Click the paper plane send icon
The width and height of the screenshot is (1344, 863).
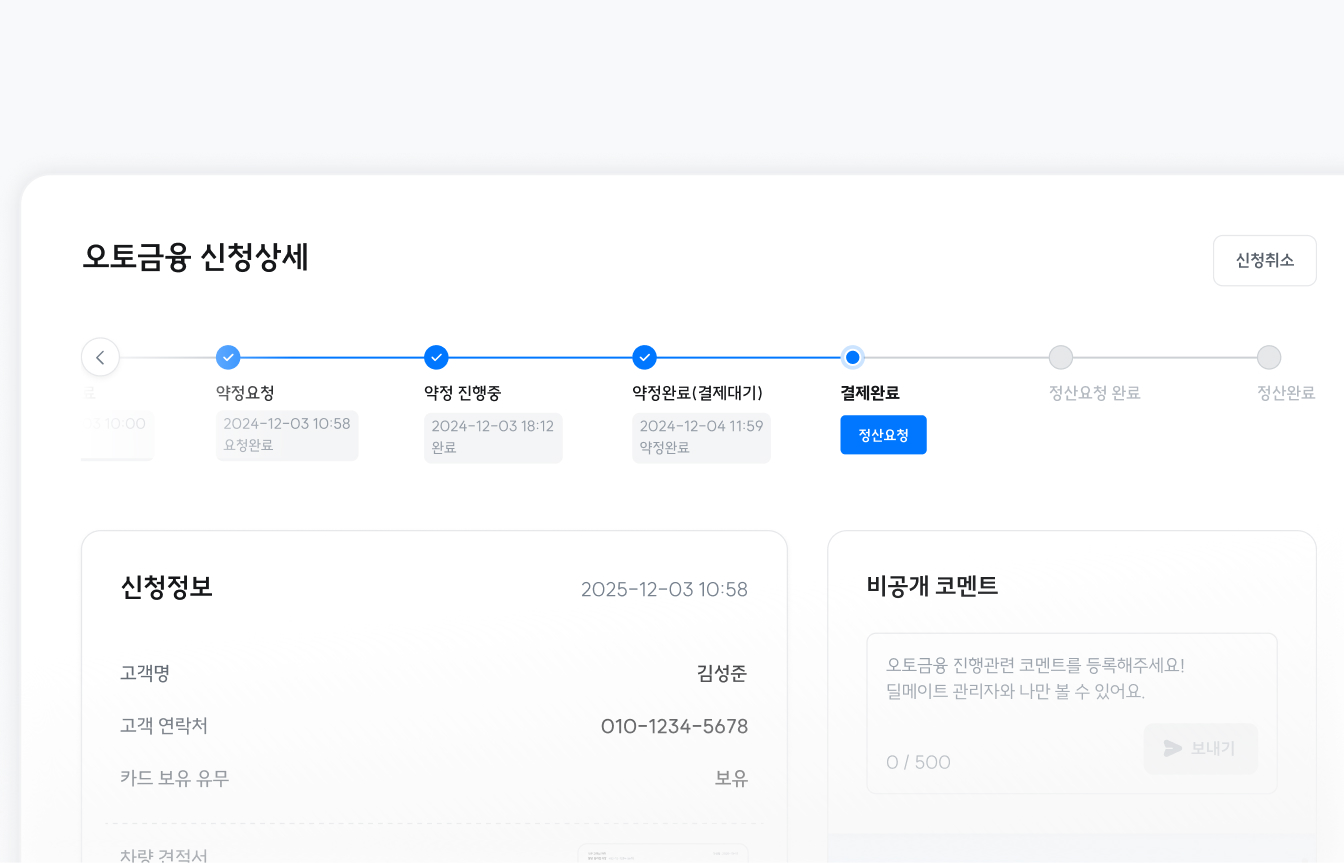(1173, 748)
